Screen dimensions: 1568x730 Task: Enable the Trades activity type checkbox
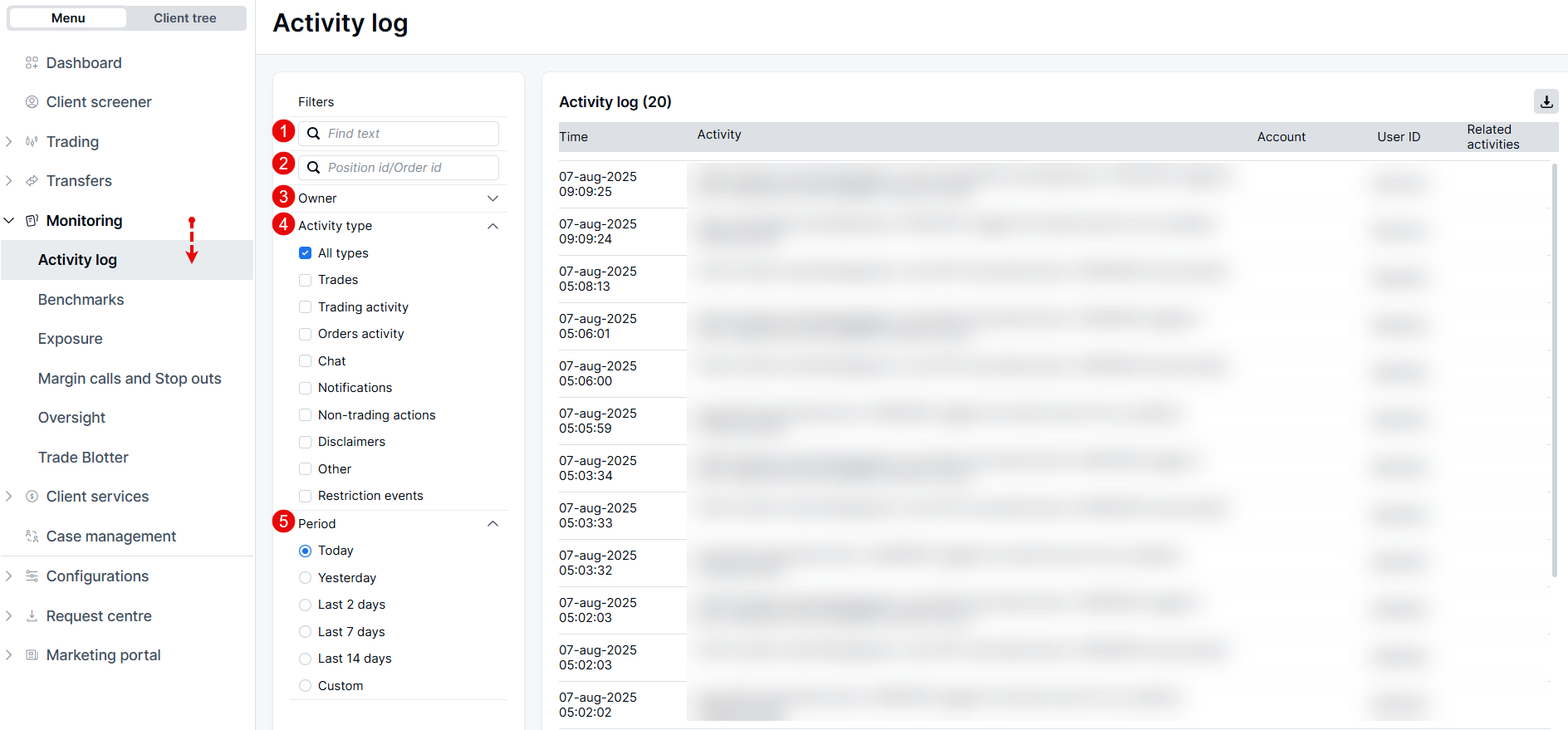(x=305, y=280)
